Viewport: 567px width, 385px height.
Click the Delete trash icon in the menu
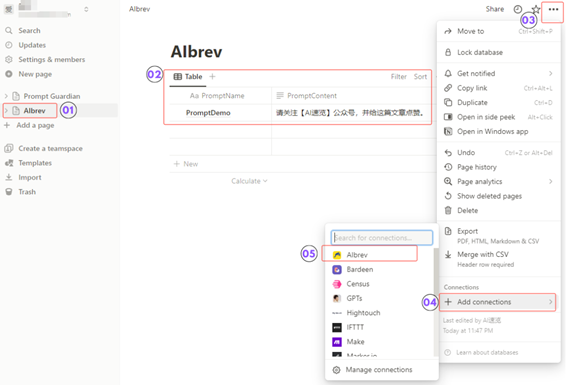pos(448,210)
